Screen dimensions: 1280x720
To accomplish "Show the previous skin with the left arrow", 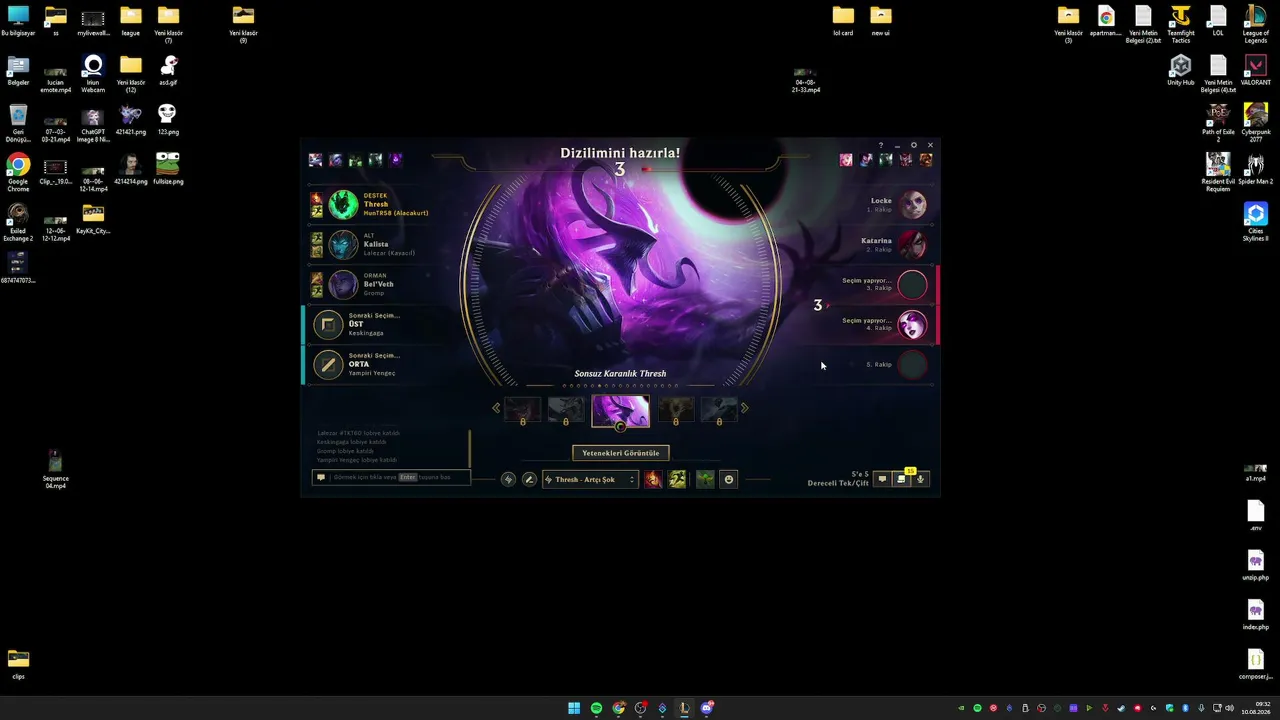I will click(x=496, y=408).
